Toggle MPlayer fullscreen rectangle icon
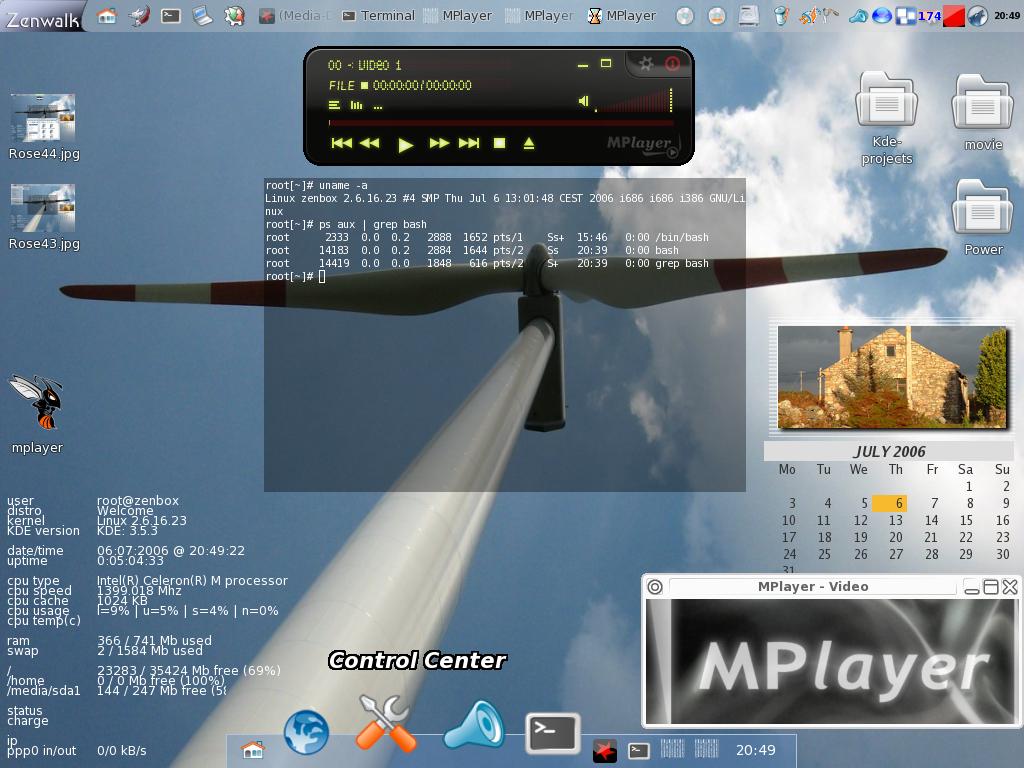 pyautogui.click(x=606, y=63)
